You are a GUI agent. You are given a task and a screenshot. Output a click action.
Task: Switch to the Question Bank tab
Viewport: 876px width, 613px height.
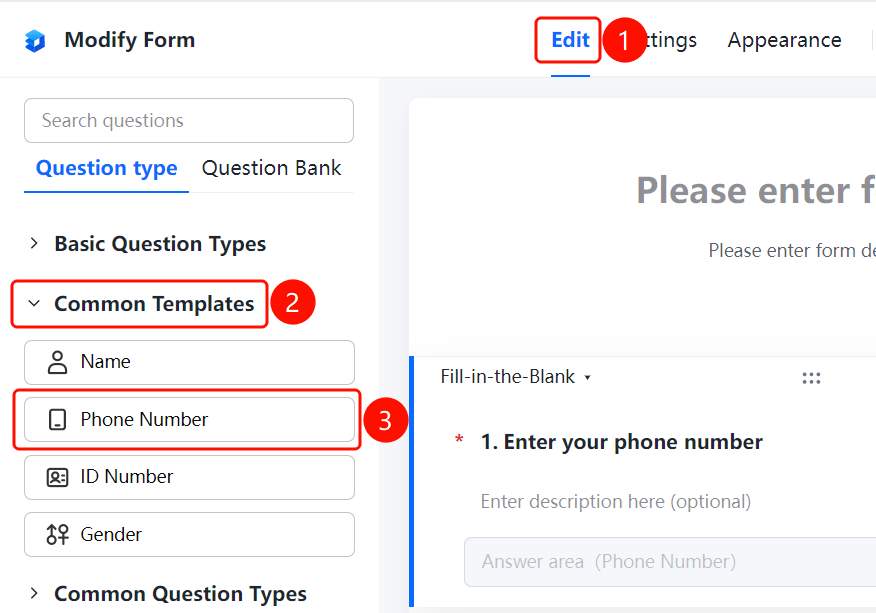click(272, 168)
